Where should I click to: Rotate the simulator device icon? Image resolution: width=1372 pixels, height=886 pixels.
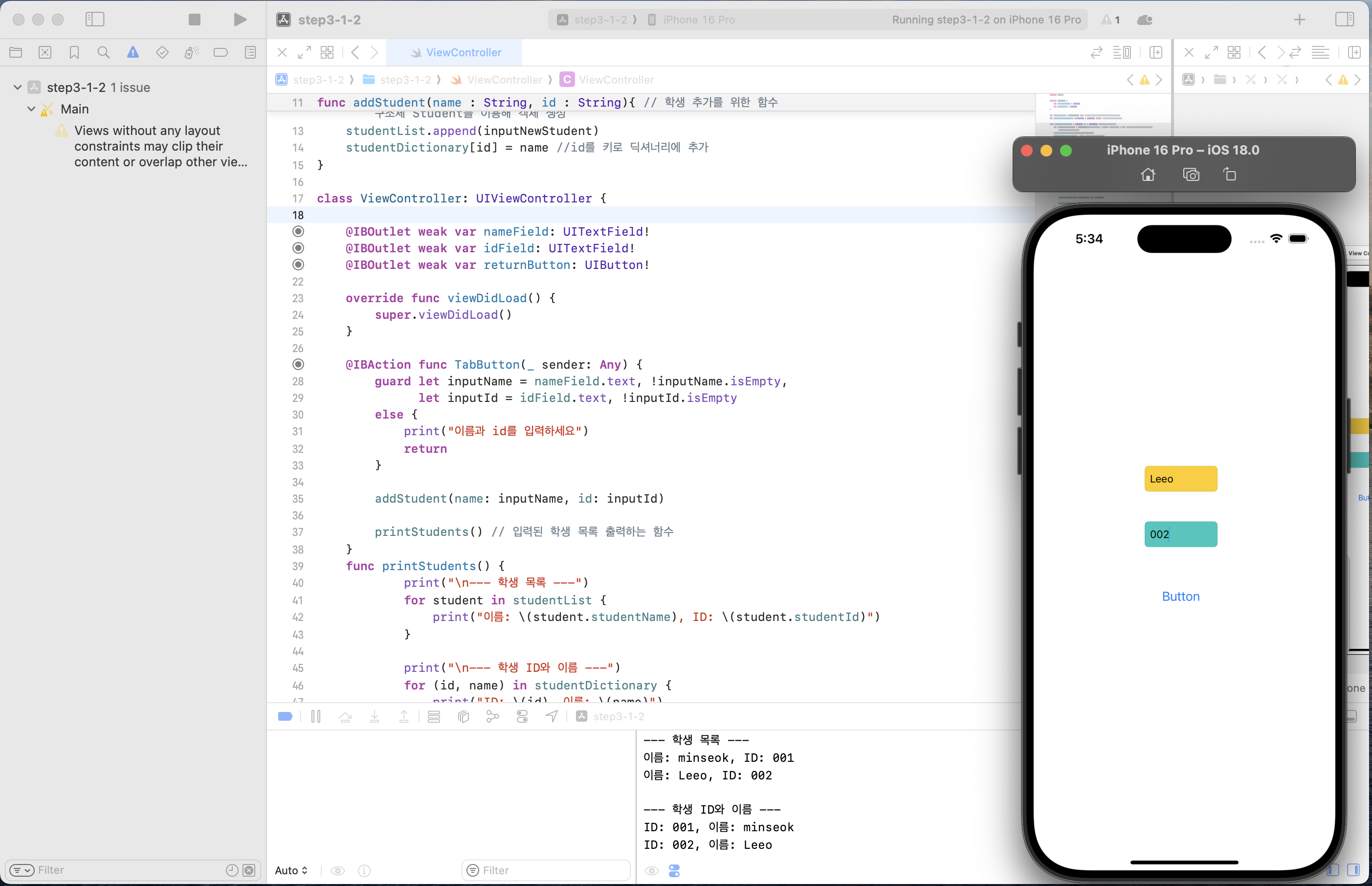1229,175
